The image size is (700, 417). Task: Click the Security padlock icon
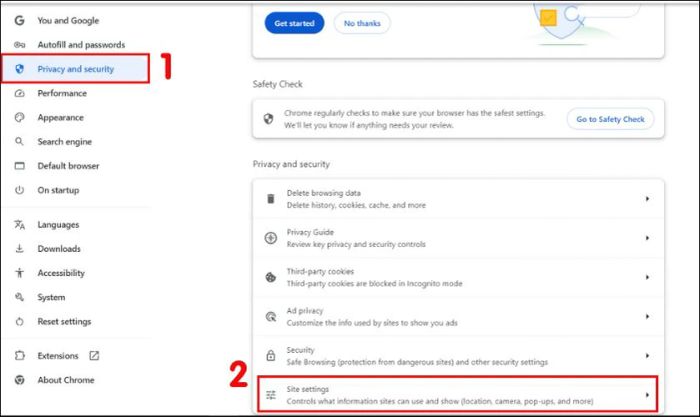pos(271,355)
